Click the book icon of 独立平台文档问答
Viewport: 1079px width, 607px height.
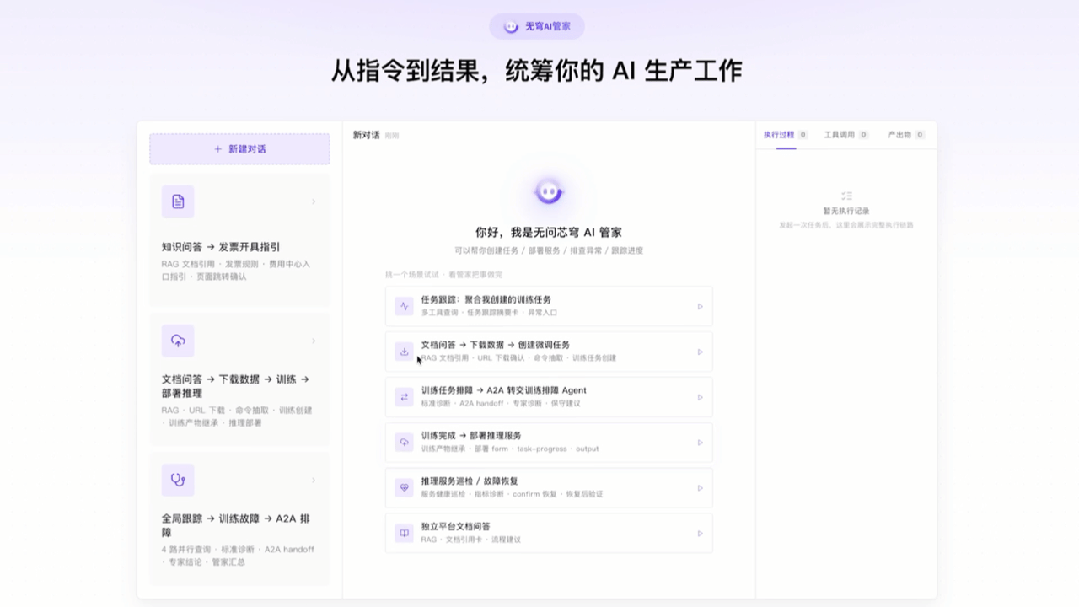point(404,533)
